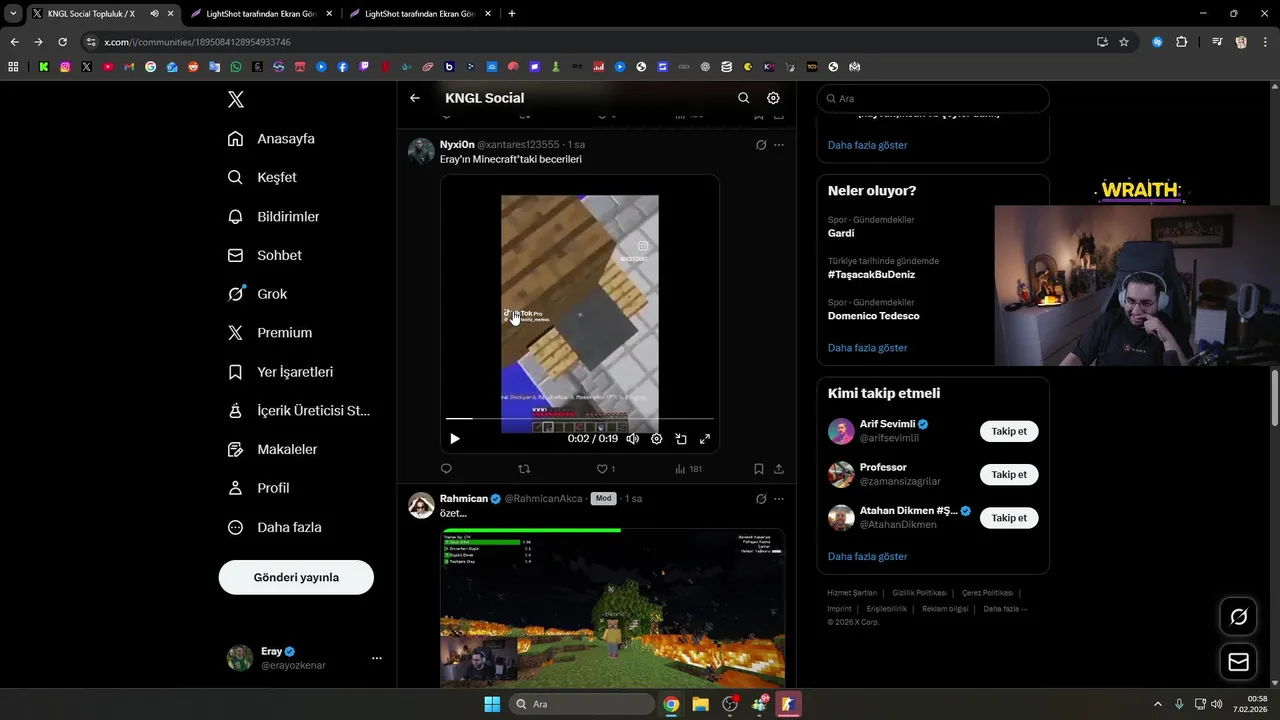Reply to Nyxi0n's post
1280x720 pixels.
point(446,468)
